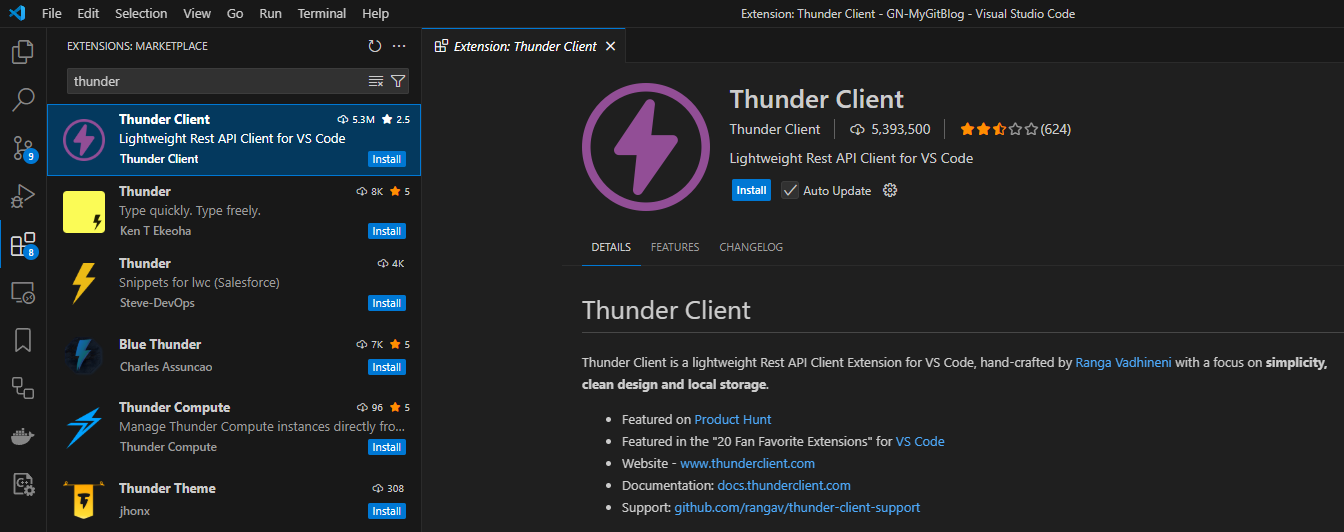Open Run and Debug view

pyautogui.click(x=23, y=195)
